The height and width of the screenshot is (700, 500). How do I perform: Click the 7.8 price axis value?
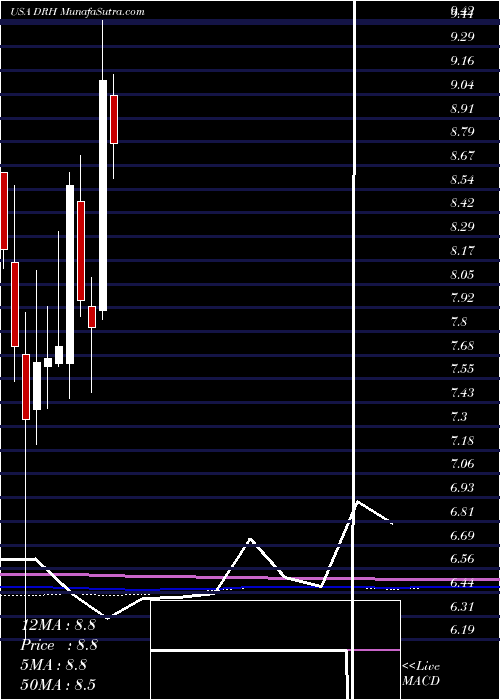tap(459, 322)
